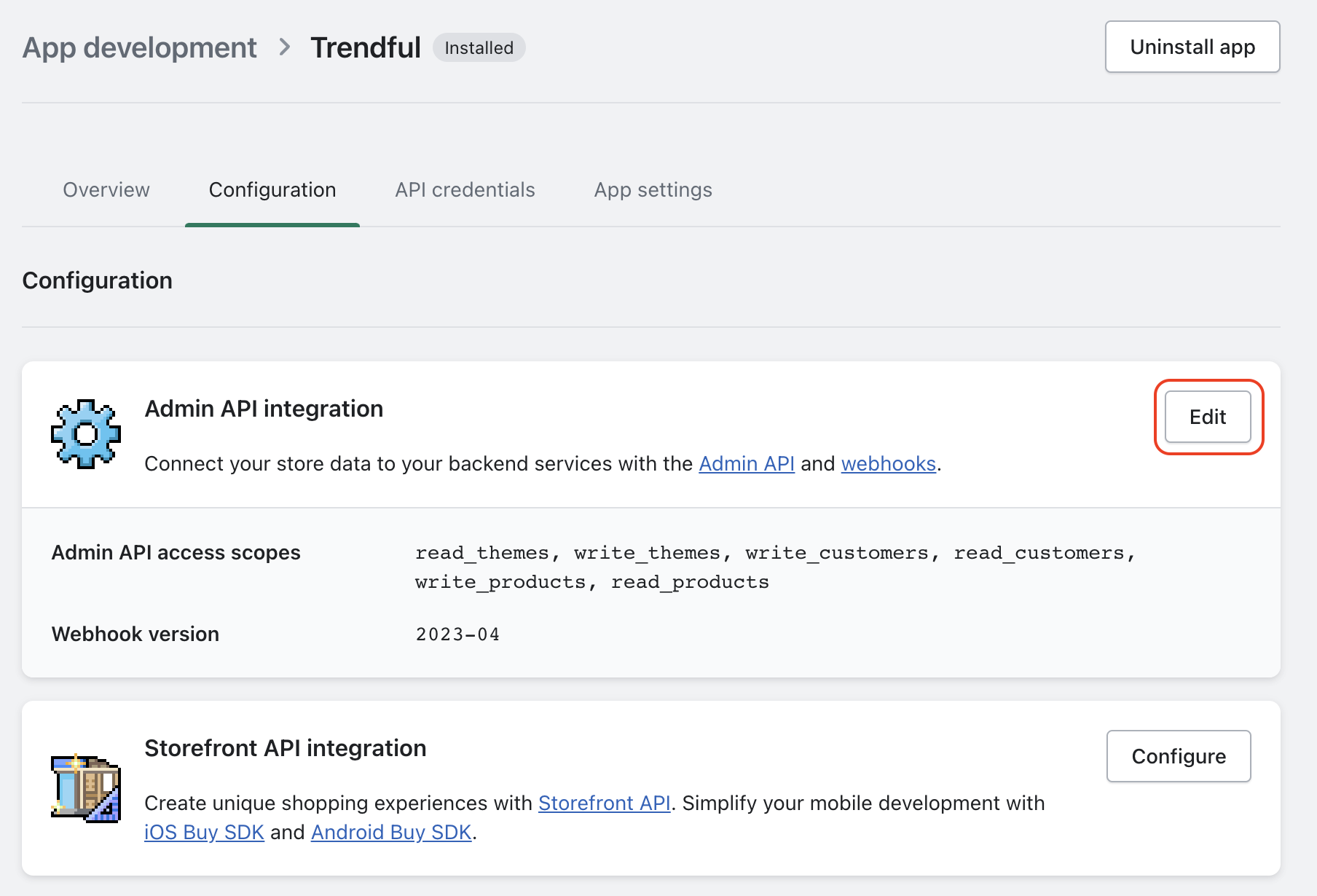Click the Storefront API integration heading
The width and height of the screenshot is (1317, 896).
(x=286, y=748)
